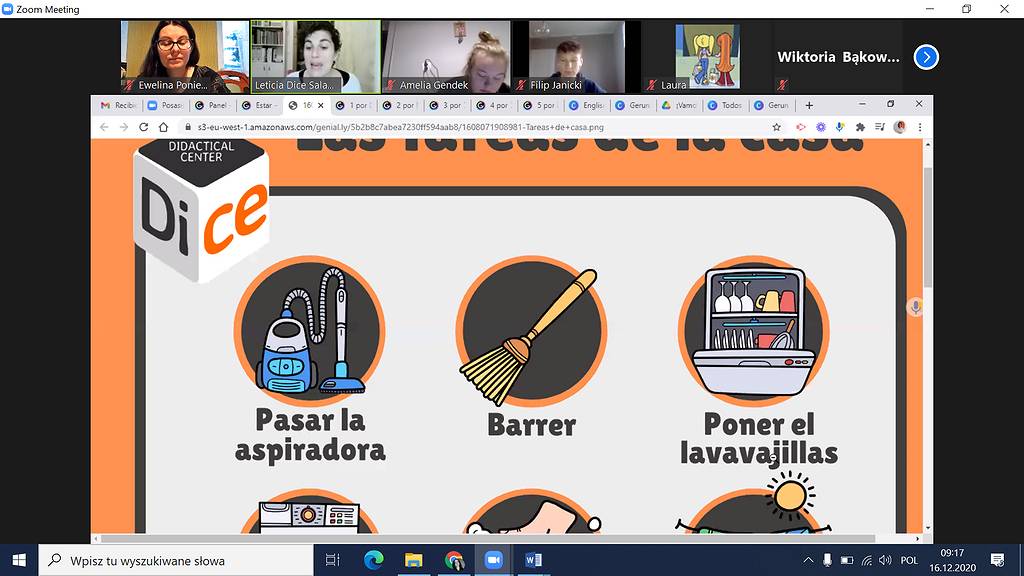Click the Dice Didactical Center logo
This screenshot has width=1024, height=576.
(x=201, y=210)
